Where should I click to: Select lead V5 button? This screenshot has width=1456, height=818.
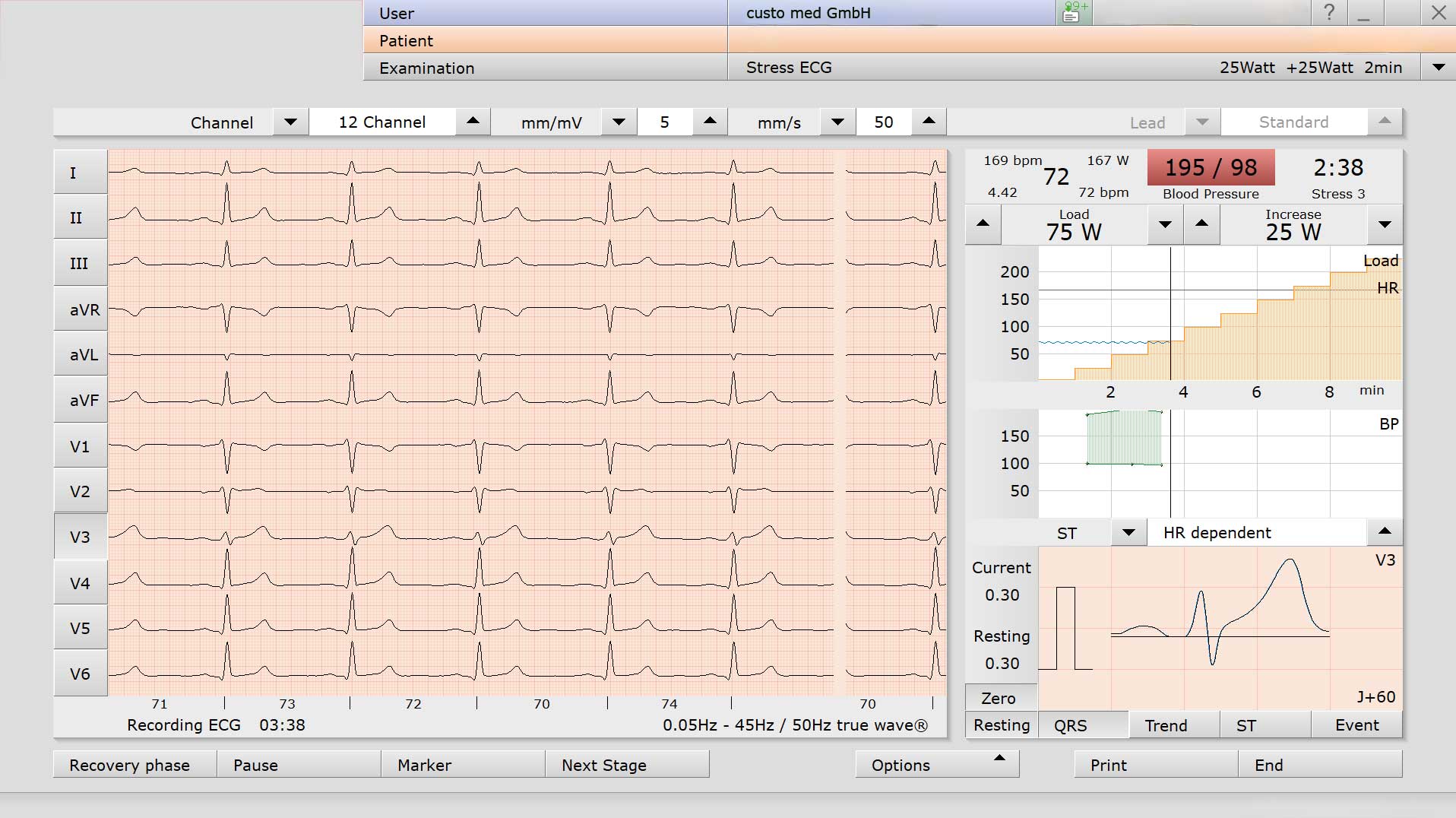[x=80, y=628]
